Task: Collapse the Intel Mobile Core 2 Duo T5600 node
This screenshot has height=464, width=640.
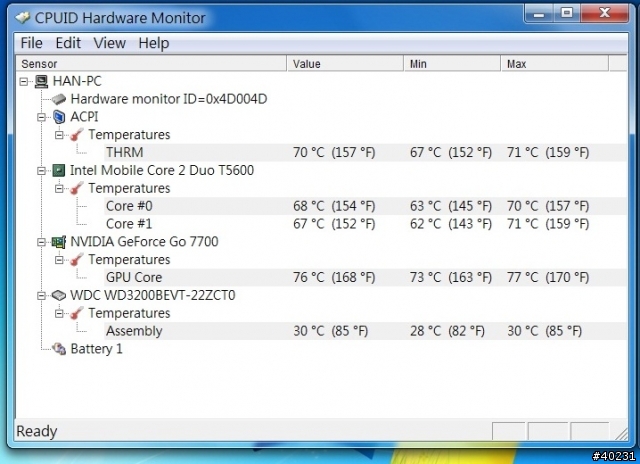Action: tap(41, 171)
